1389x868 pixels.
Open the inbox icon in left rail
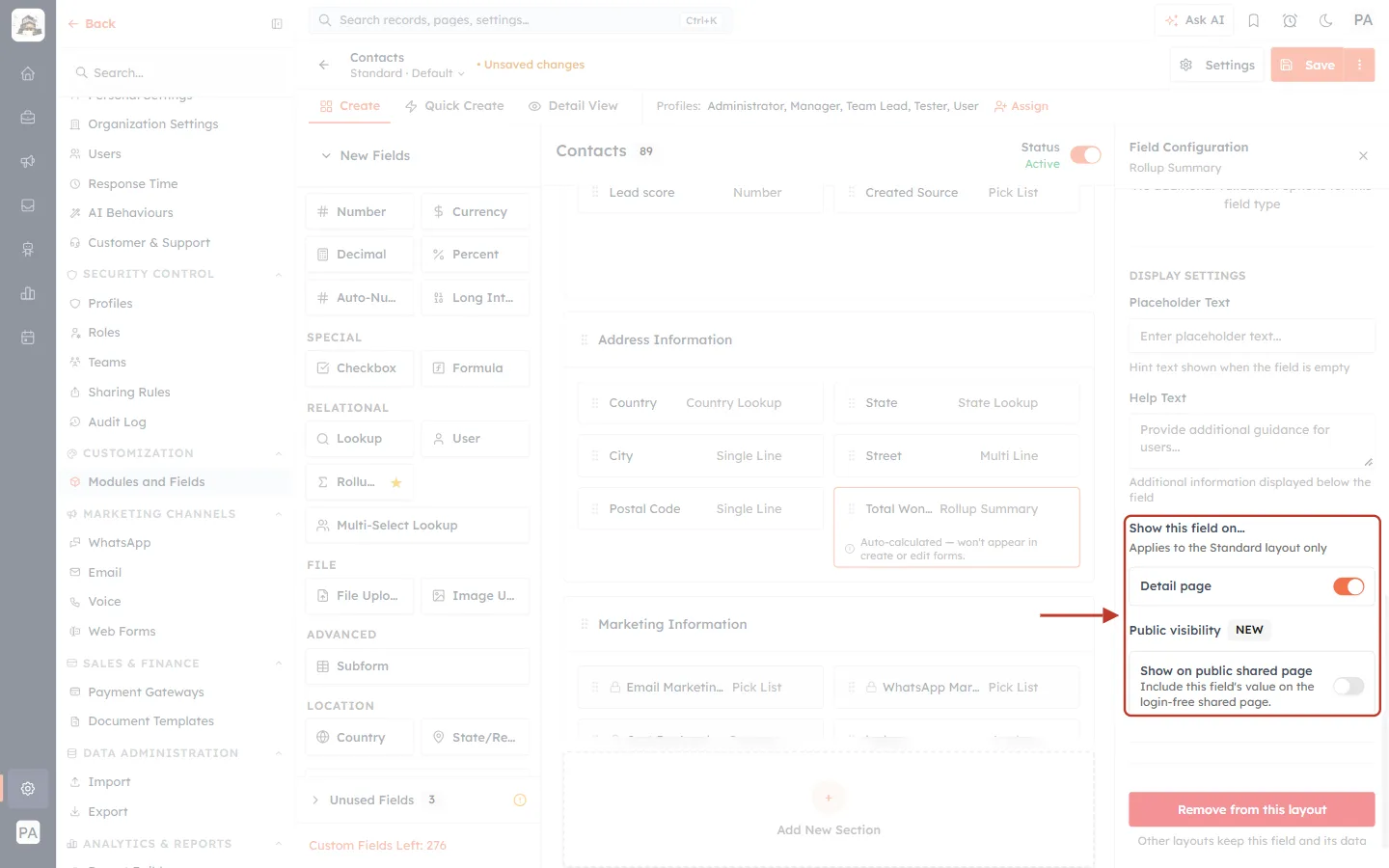coord(28,205)
